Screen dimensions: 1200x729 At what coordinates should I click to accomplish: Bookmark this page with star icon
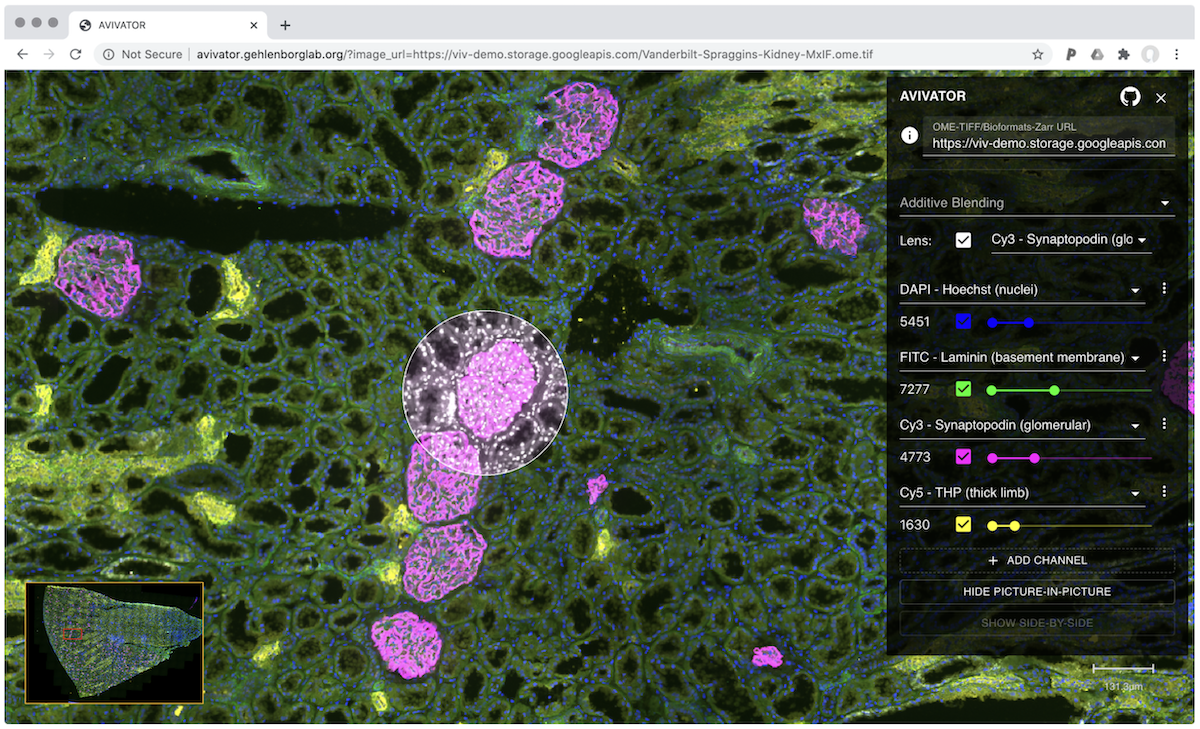click(1038, 54)
